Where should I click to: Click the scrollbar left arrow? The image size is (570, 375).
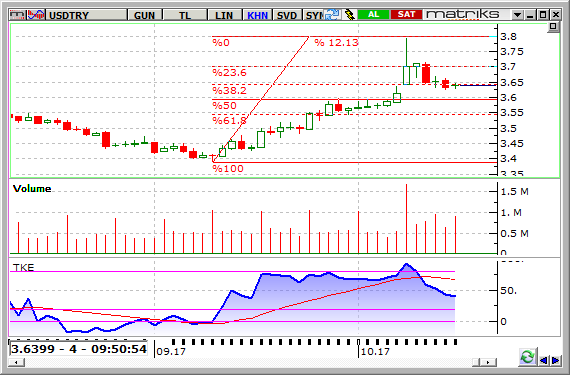[x=16, y=362]
